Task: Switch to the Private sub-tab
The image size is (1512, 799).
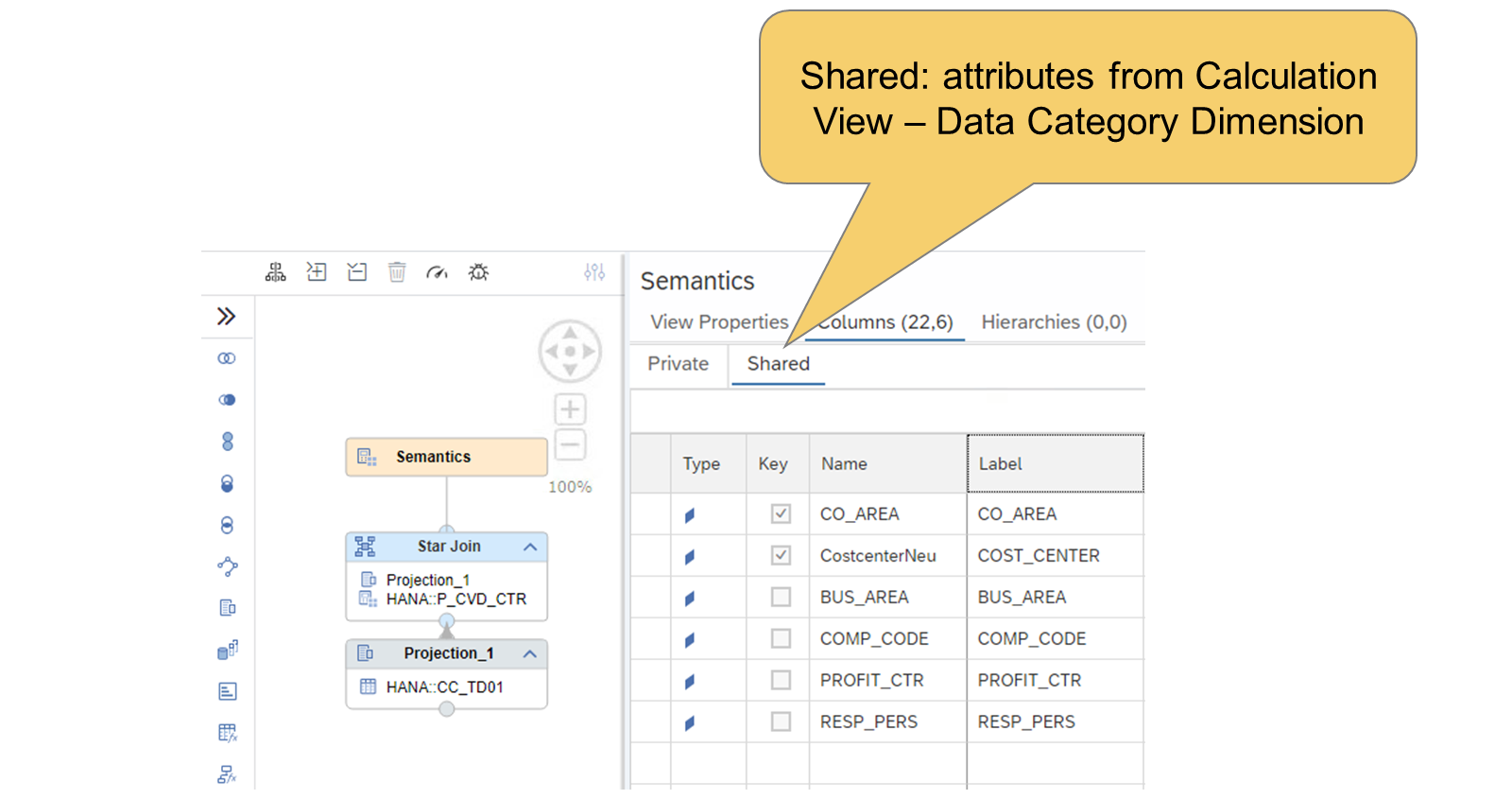Action: pos(679,364)
